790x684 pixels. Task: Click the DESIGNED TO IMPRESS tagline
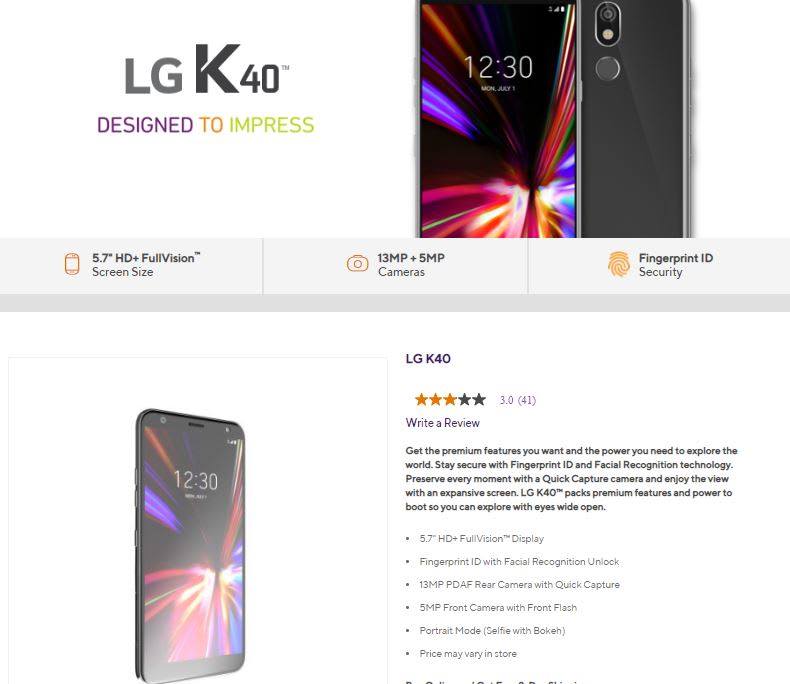pyautogui.click(x=206, y=125)
